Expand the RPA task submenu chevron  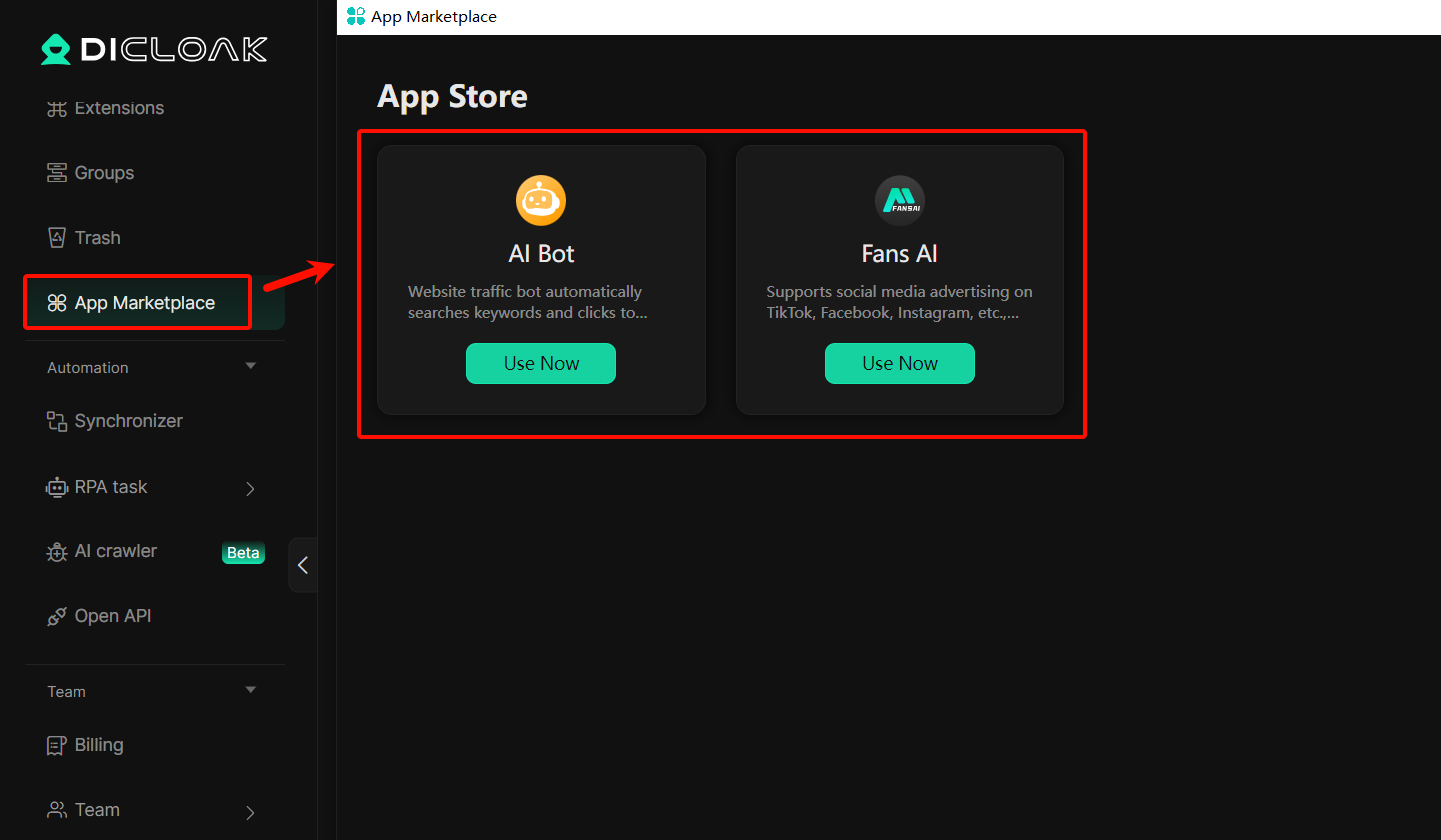pyautogui.click(x=250, y=488)
